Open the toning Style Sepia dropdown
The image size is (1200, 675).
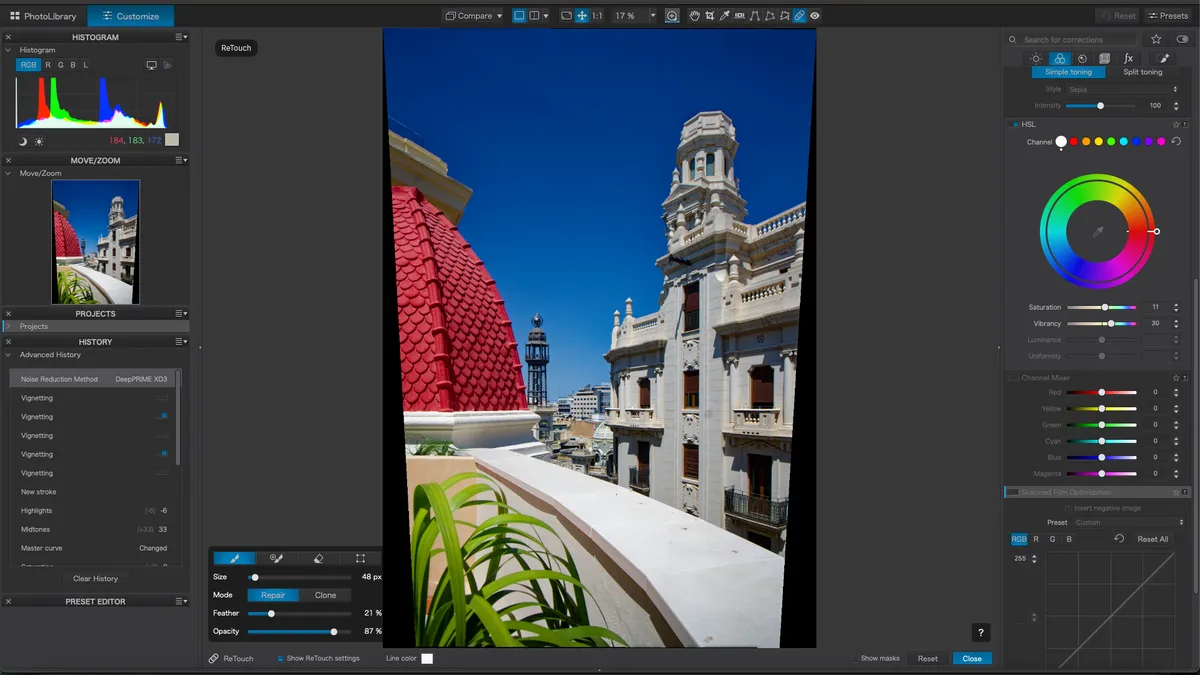click(x=1123, y=89)
